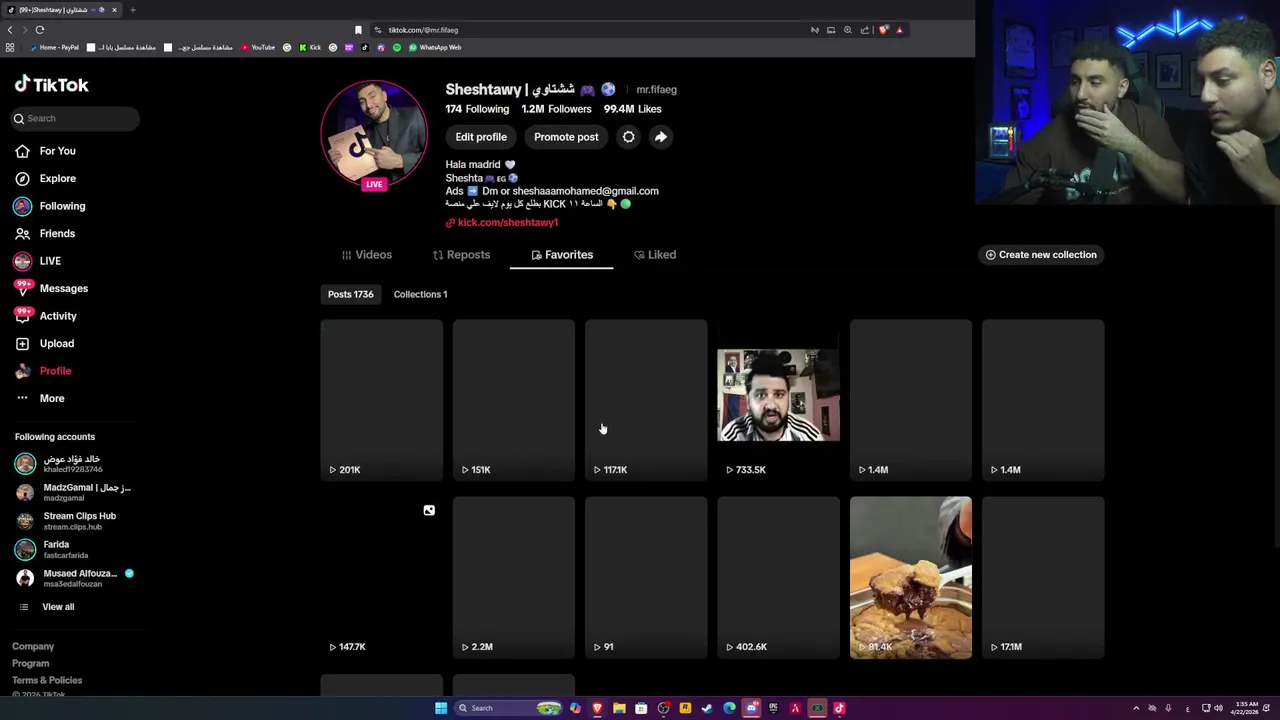Screen dimensions: 1280x720
Task: Open profile settings gear icon
Action: click(628, 137)
